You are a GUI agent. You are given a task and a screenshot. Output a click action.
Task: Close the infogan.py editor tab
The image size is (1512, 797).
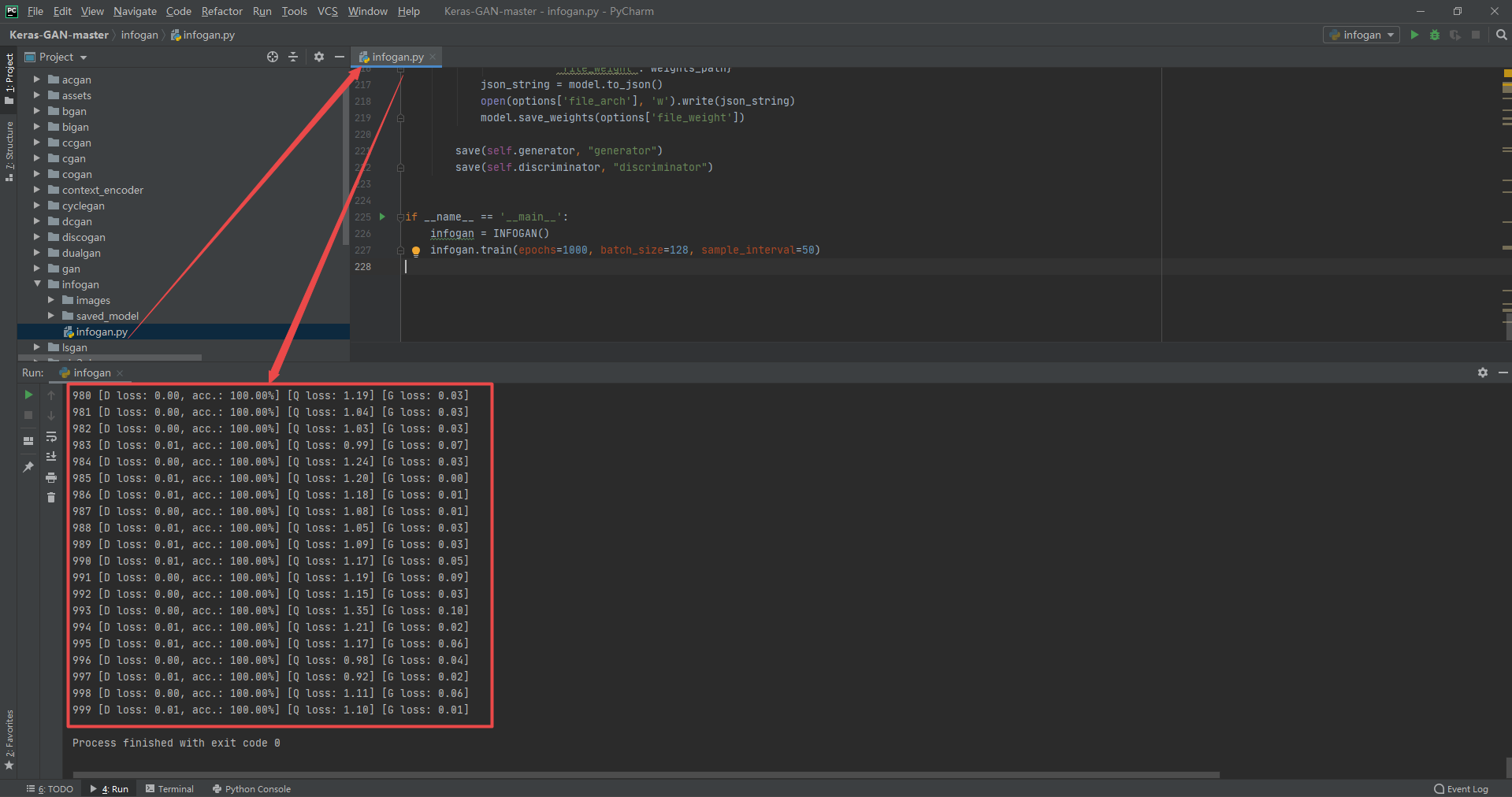pyautogui.click(x=433, y=57)
